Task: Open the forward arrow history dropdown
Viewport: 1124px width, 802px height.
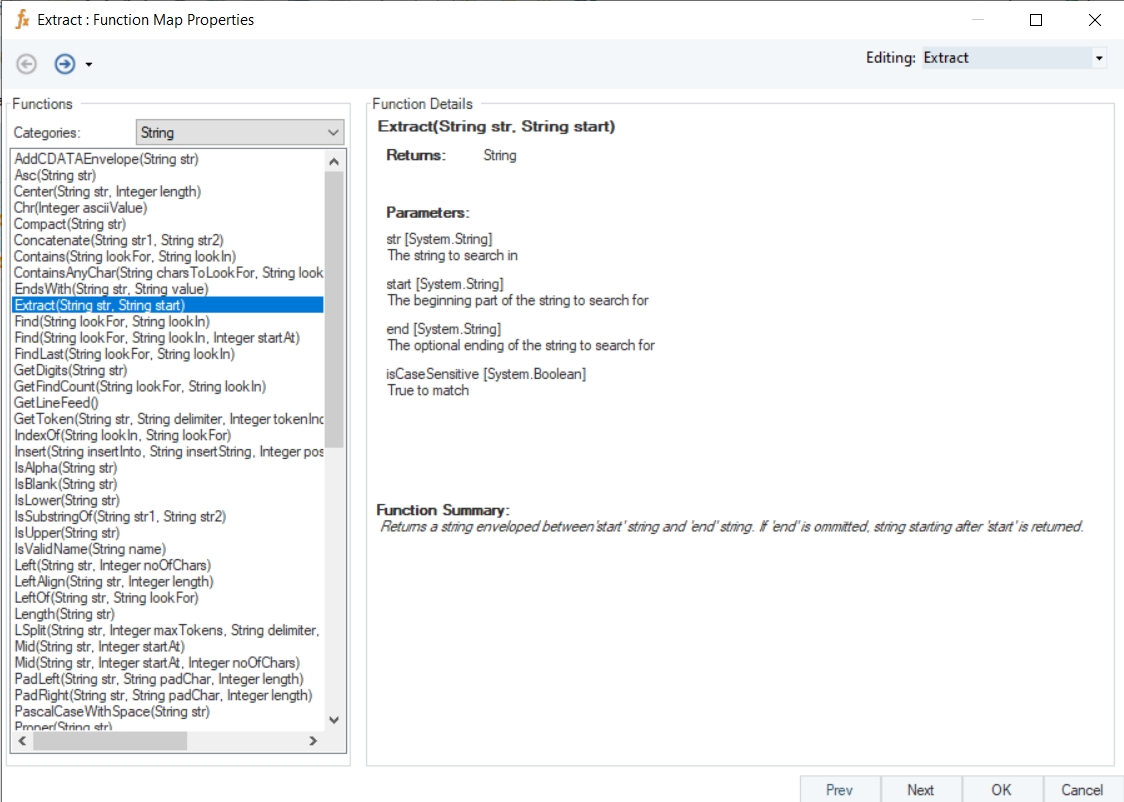Action: tap(89, 65)
